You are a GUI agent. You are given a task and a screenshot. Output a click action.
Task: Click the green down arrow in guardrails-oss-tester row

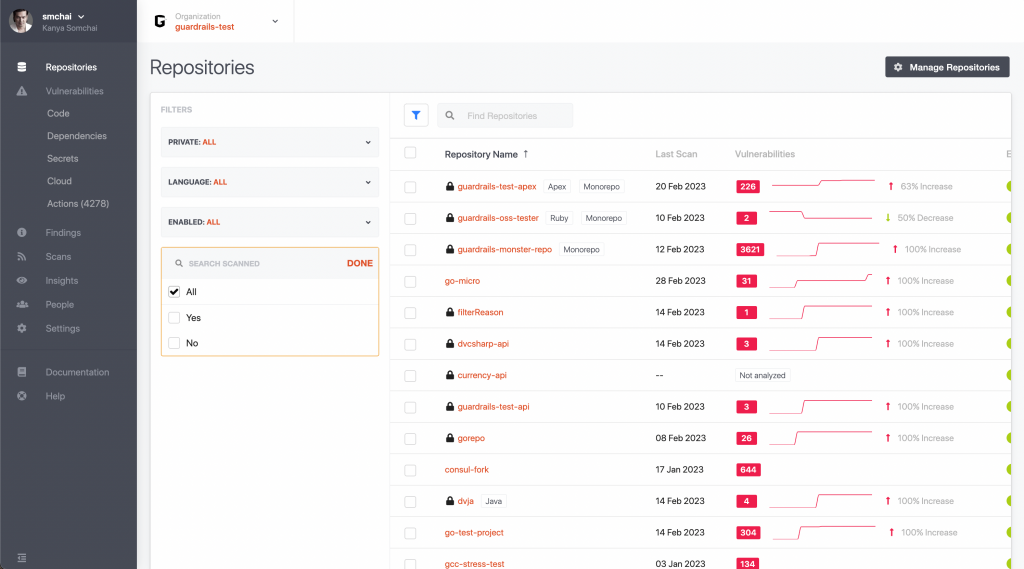(888, 218)
